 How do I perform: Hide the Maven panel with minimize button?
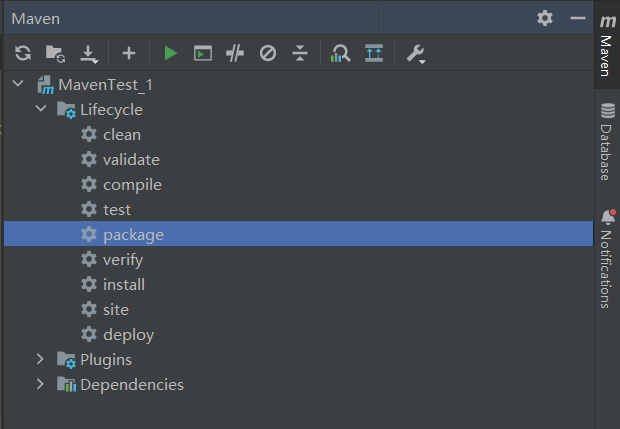(x=577, y=18)
